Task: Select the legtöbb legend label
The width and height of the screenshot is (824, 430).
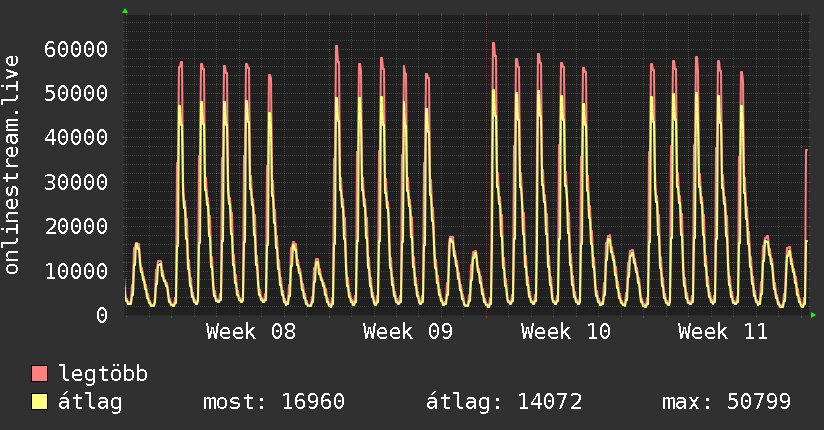Action: click(x=103, y=373)
